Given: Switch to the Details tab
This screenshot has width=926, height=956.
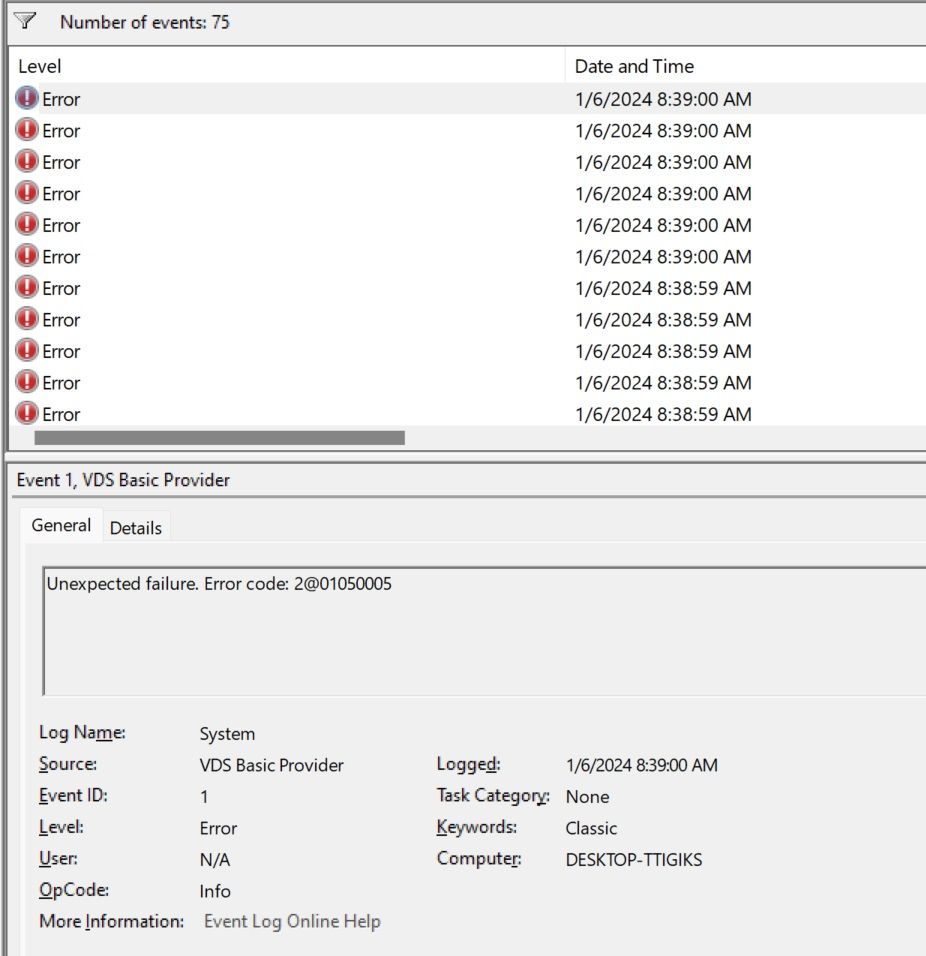Looking at the screenshot, I should tap(135, 527).
